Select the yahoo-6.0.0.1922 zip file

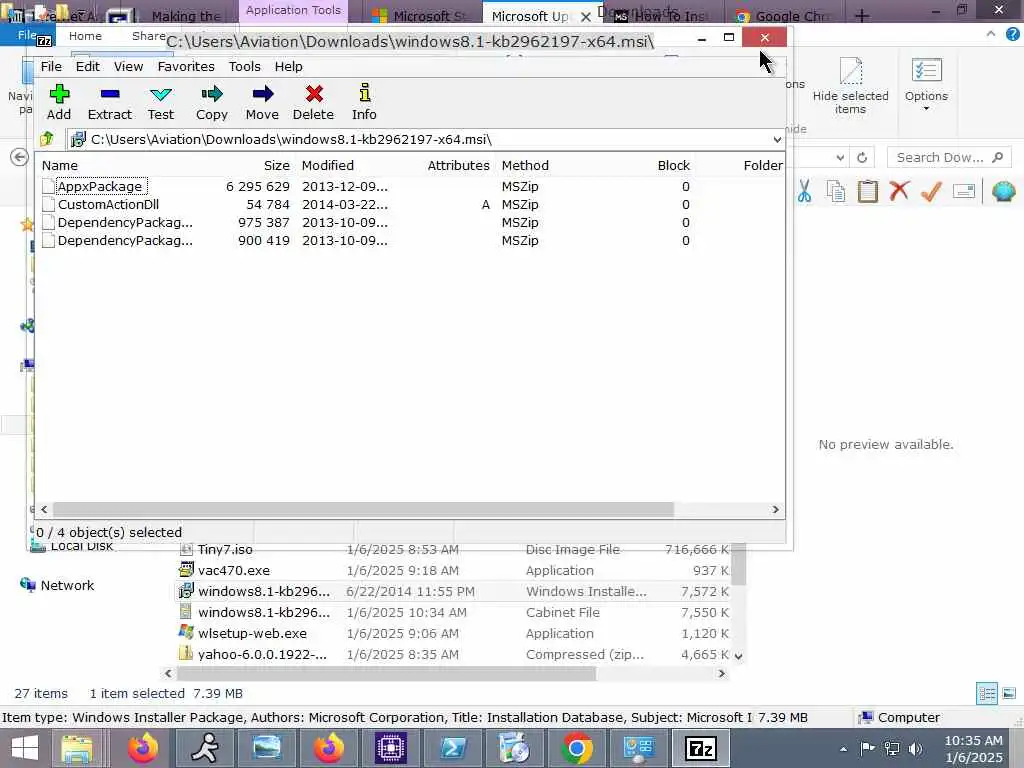[x=263, y=654]
